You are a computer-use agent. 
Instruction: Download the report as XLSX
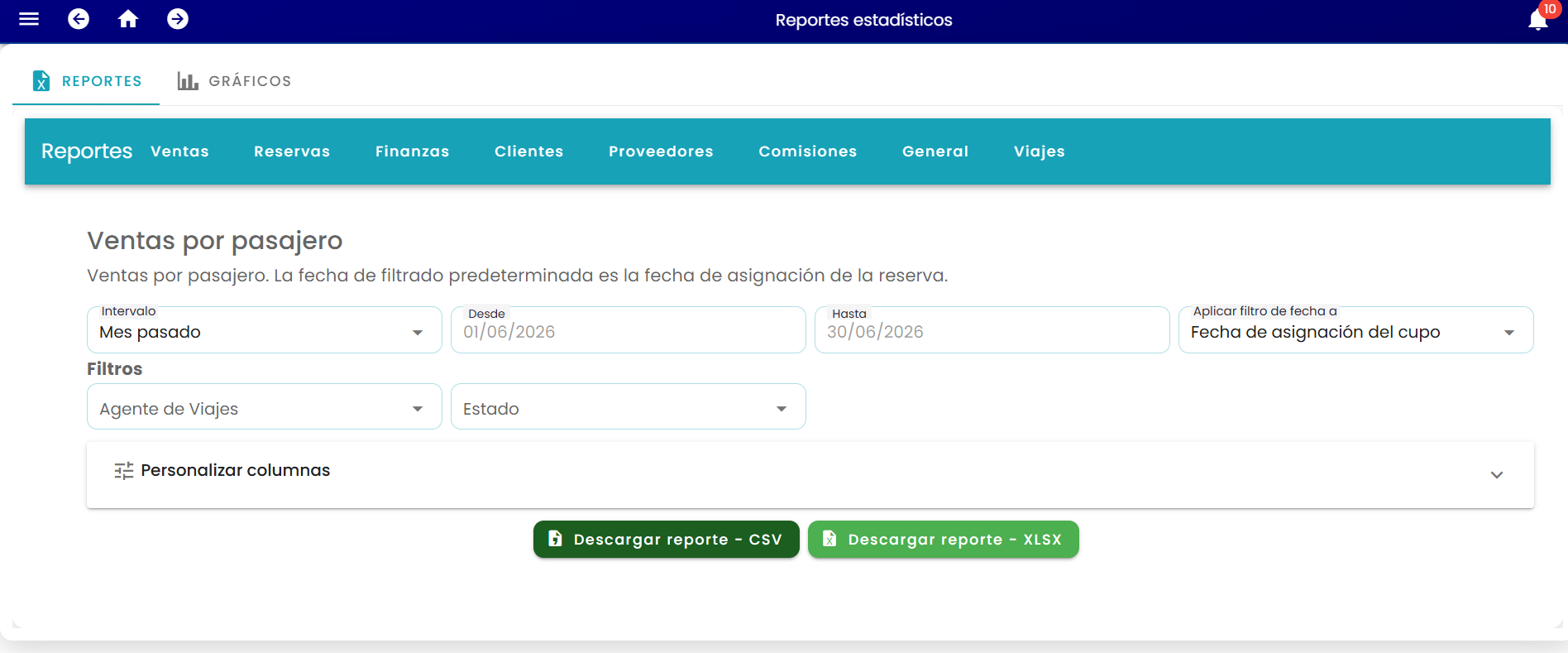(x=944, y=540)
